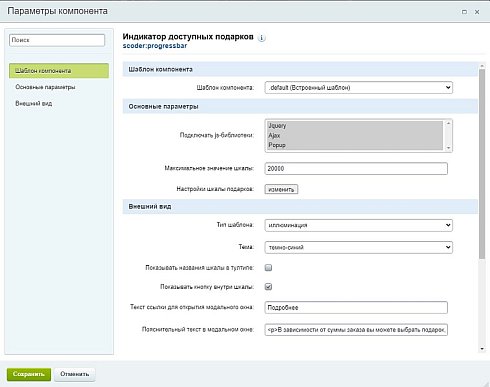Click the js libraries list scroll up arrow
The image size is (490, 387).
(x=448, y=123)
